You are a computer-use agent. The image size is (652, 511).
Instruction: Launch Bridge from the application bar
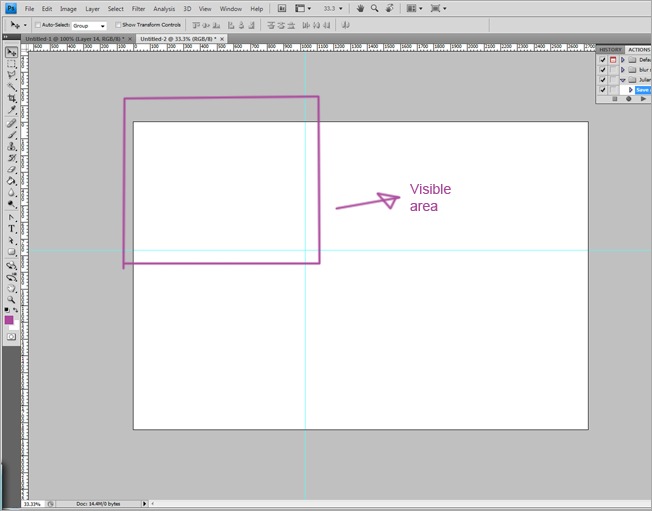tap(281, 8)
